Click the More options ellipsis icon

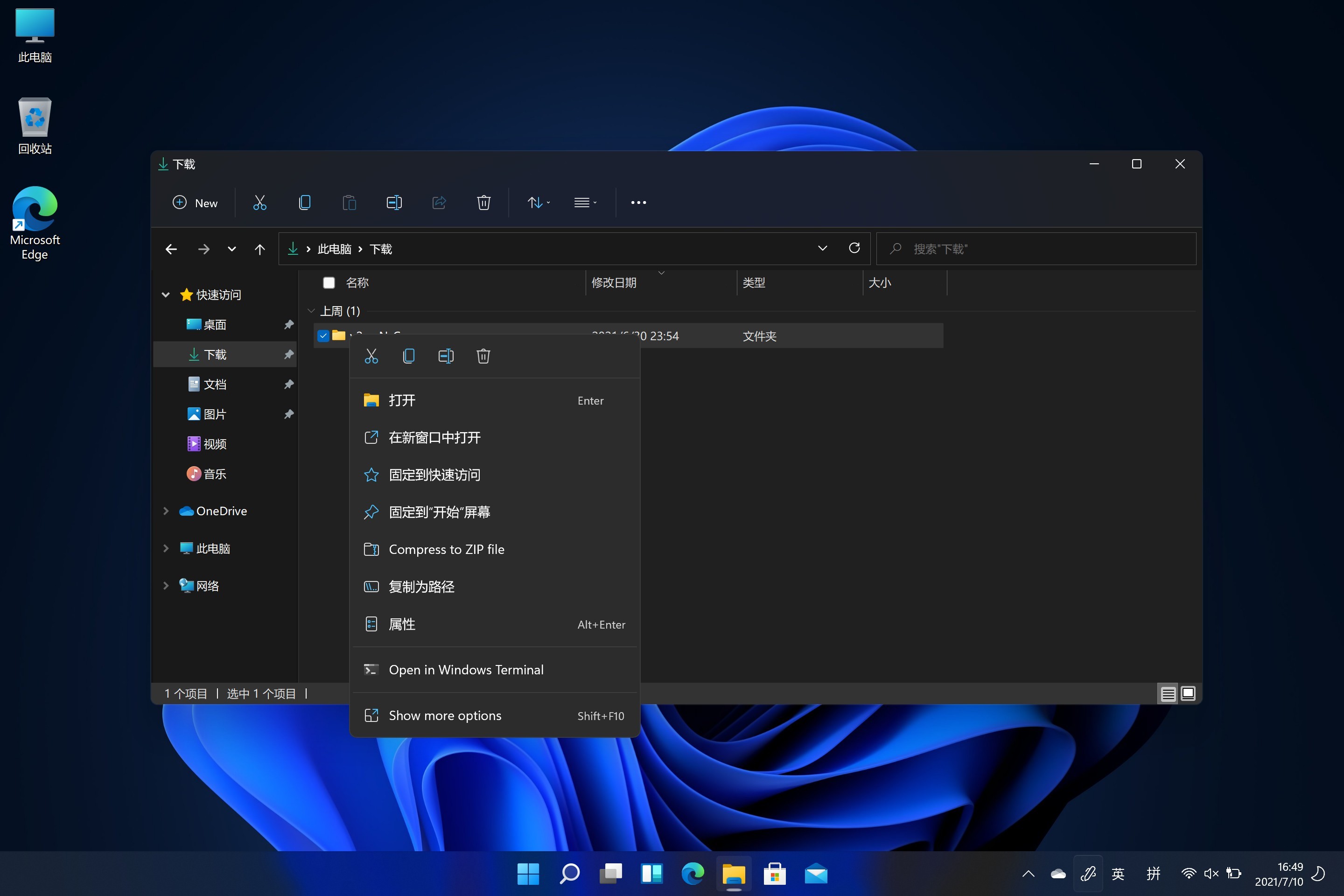(x=638, y=202)
